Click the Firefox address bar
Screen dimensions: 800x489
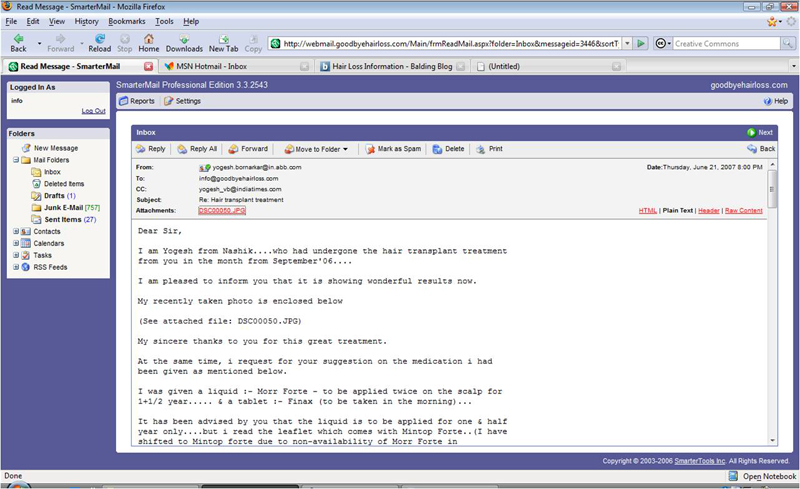point(450,43)
